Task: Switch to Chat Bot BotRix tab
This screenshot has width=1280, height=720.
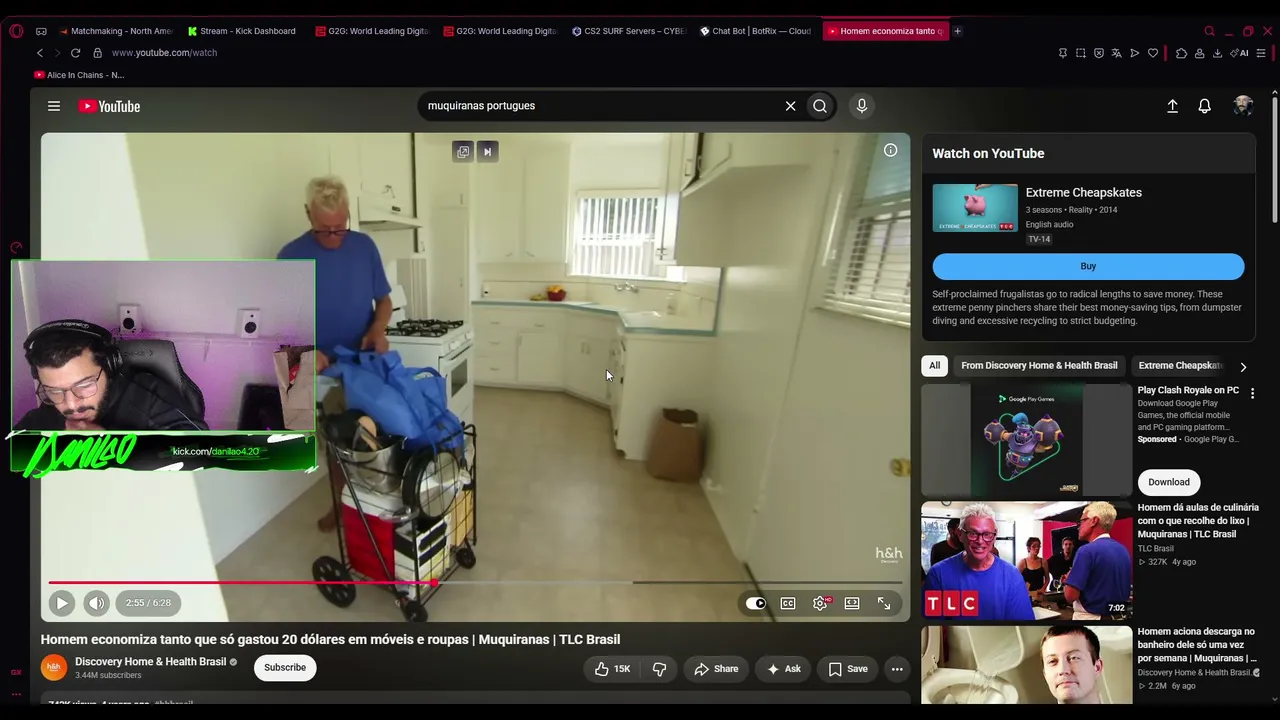Action: [756, 31]
